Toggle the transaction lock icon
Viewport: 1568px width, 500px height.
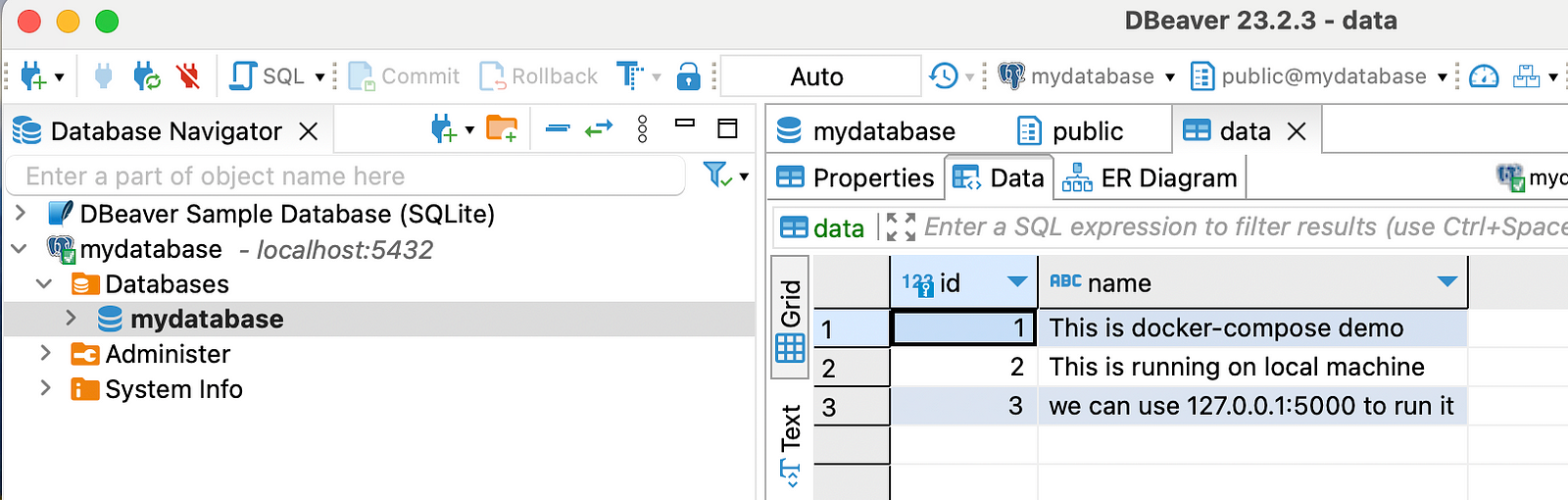tap(689, 75)
